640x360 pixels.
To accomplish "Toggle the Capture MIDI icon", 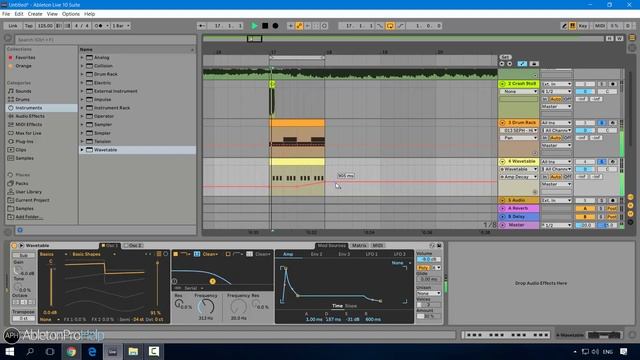I will (316, 26).
